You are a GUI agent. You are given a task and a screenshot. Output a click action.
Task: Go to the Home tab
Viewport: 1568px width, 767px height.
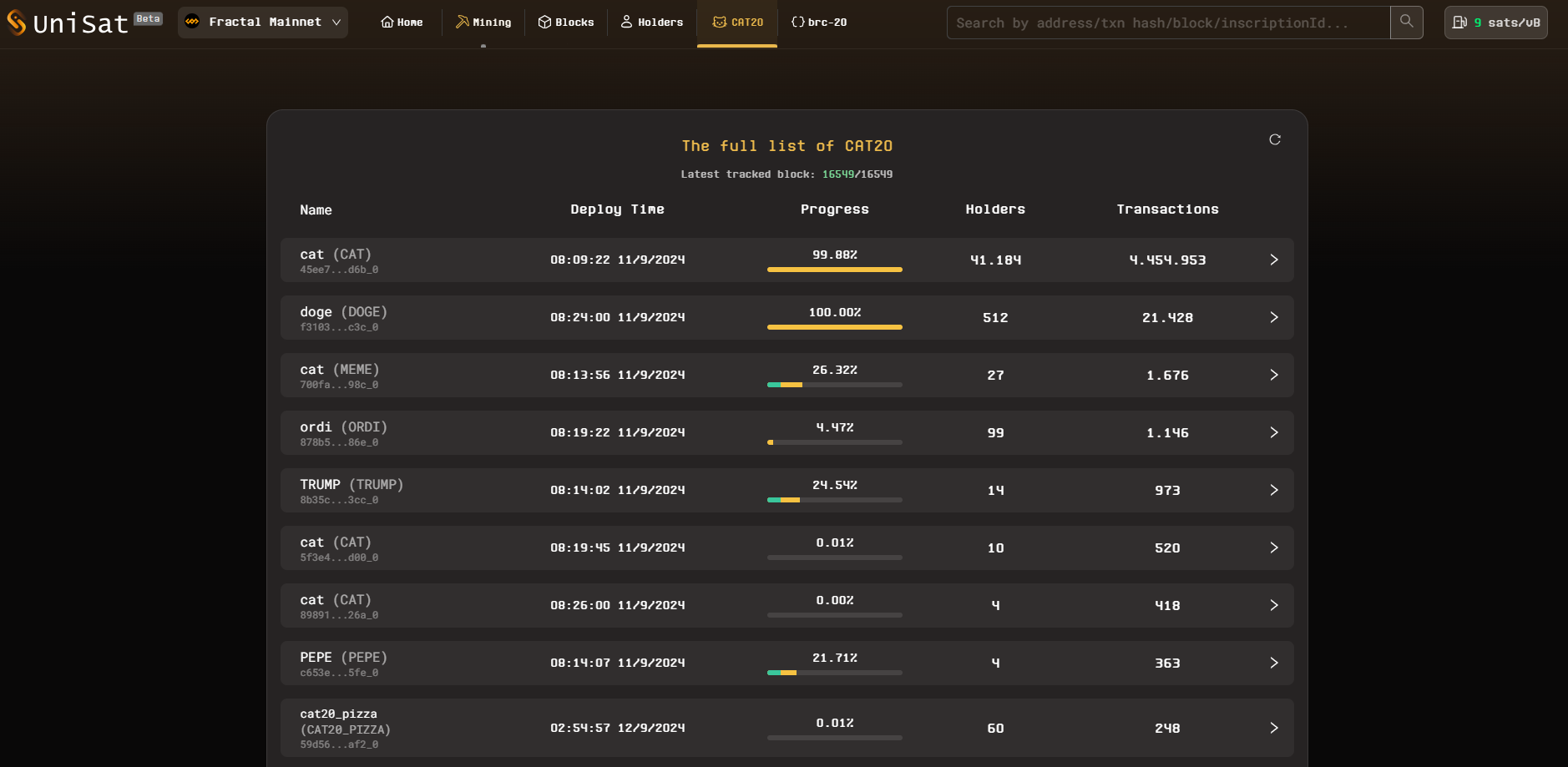[x=402, y=23]
